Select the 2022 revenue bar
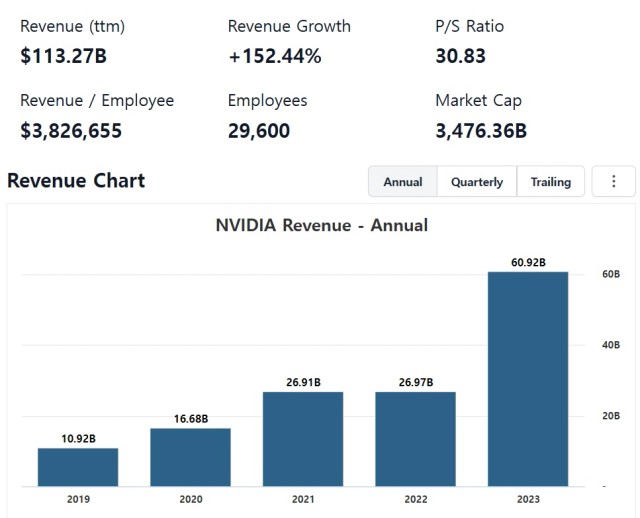The image size is (640, 518). click(416, 439)
